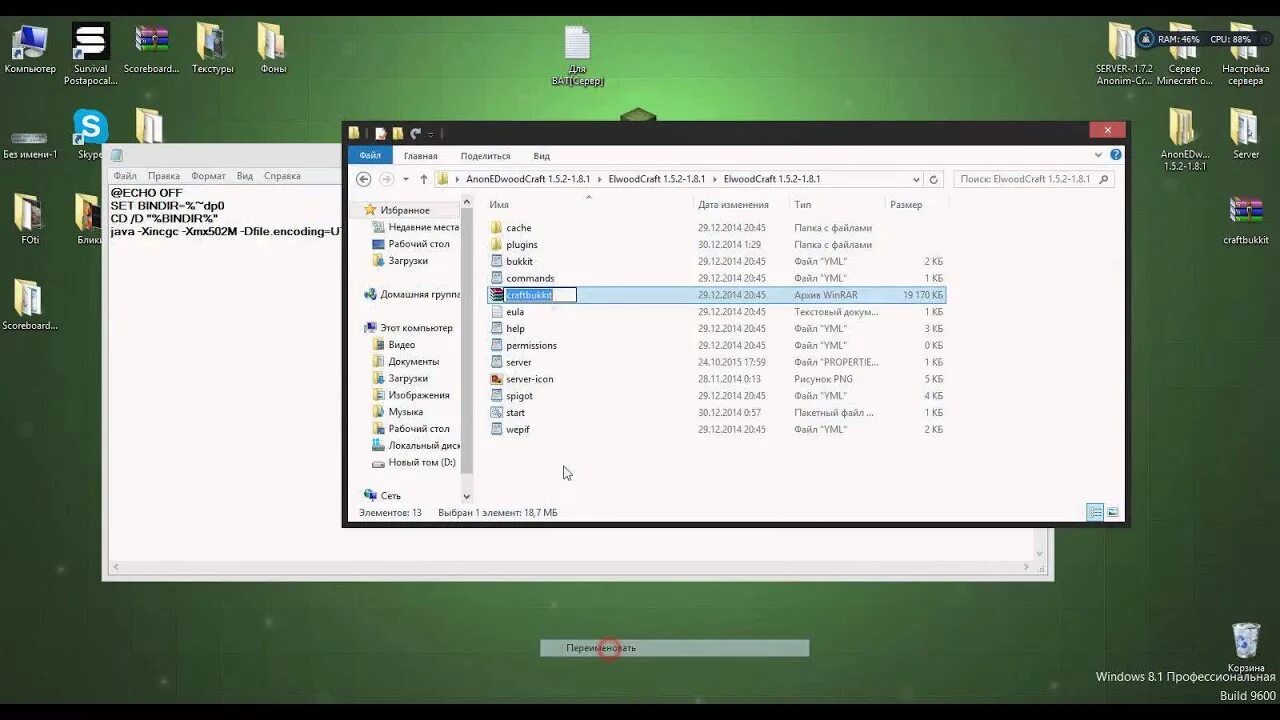Open Notepad's Формат menu

pos(208,176)
